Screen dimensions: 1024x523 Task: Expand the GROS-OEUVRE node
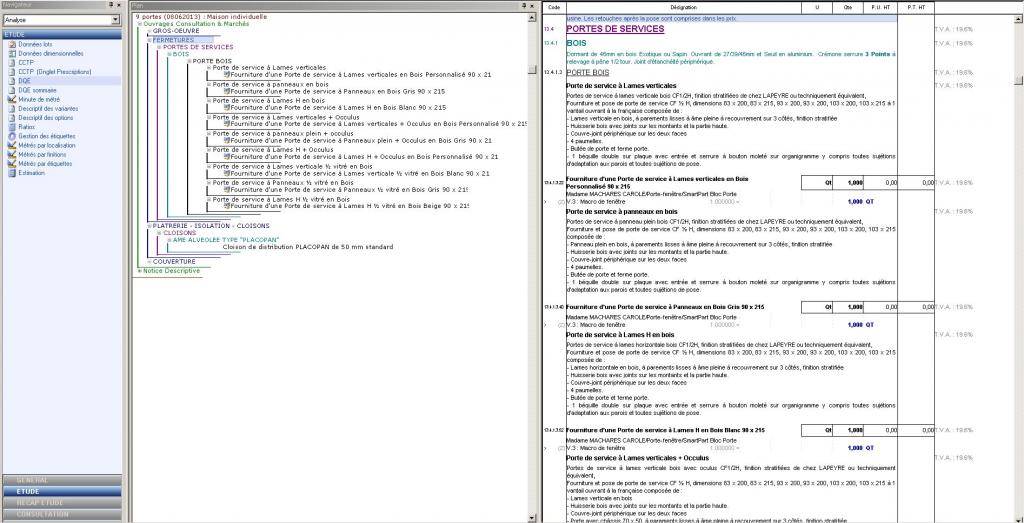(150, 31)
